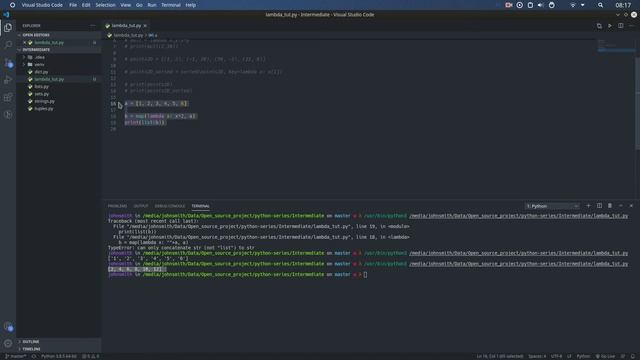Open the activity bar icon below Extensions
Image resolution: width=640 pixels, height=360 pixels.
pos(8,115)
